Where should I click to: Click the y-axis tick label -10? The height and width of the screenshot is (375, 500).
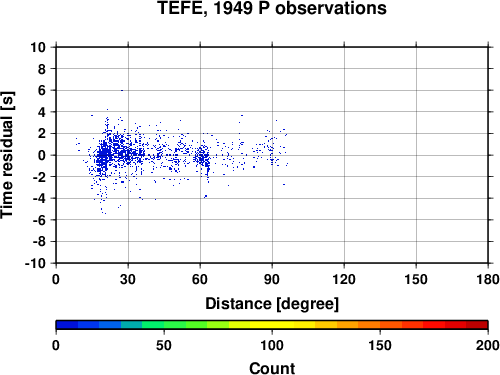click(35, 263)
